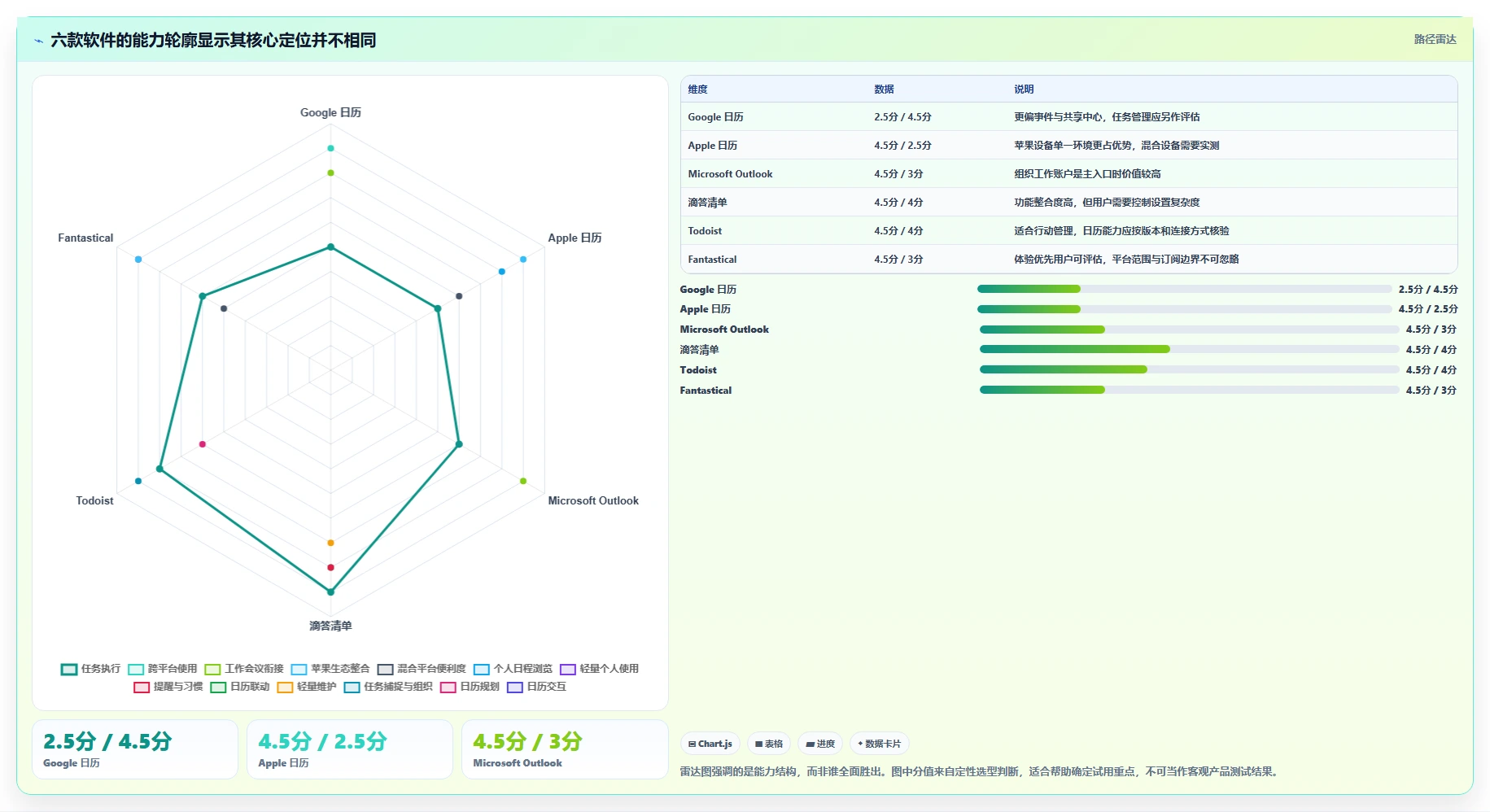
Task: Click 2.5分 / 4.5分 in Google 日历 table row
Action: coord(902,117)
